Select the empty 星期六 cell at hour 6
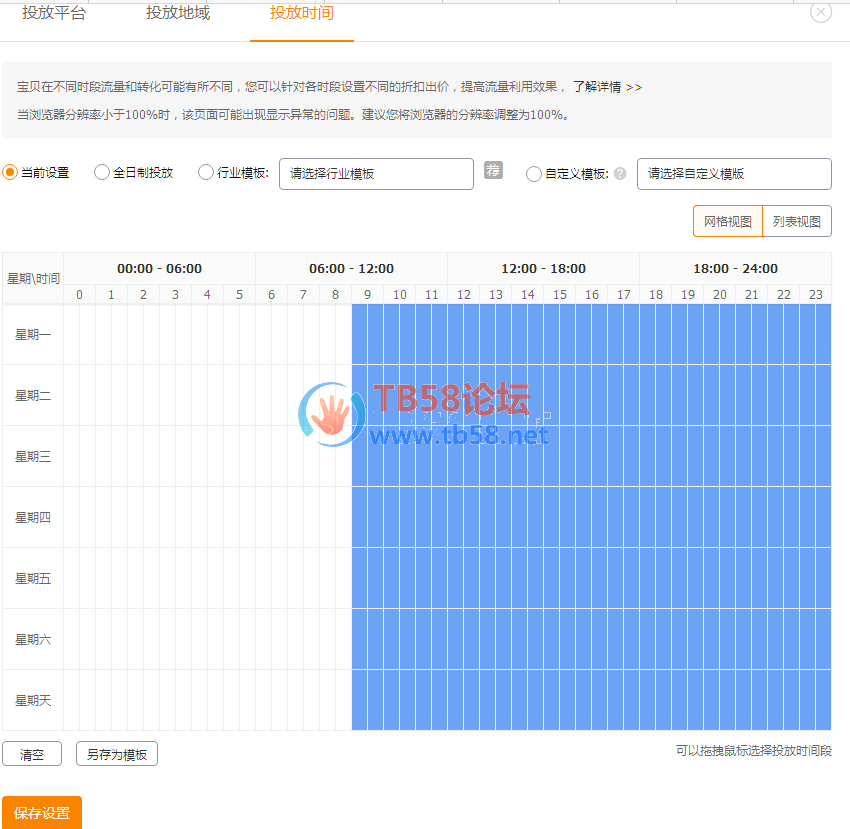850x829 pixels. click(272, 639)
